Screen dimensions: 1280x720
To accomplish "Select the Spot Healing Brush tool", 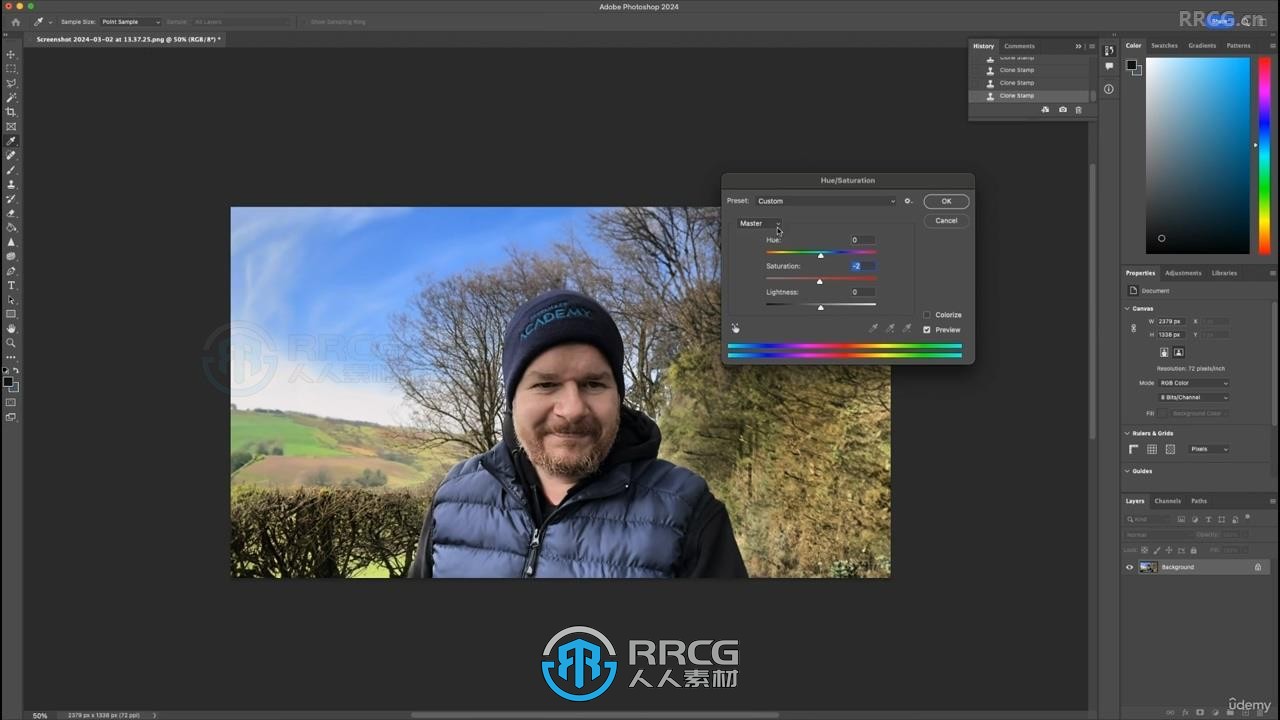I will click(x=11, y=155).
